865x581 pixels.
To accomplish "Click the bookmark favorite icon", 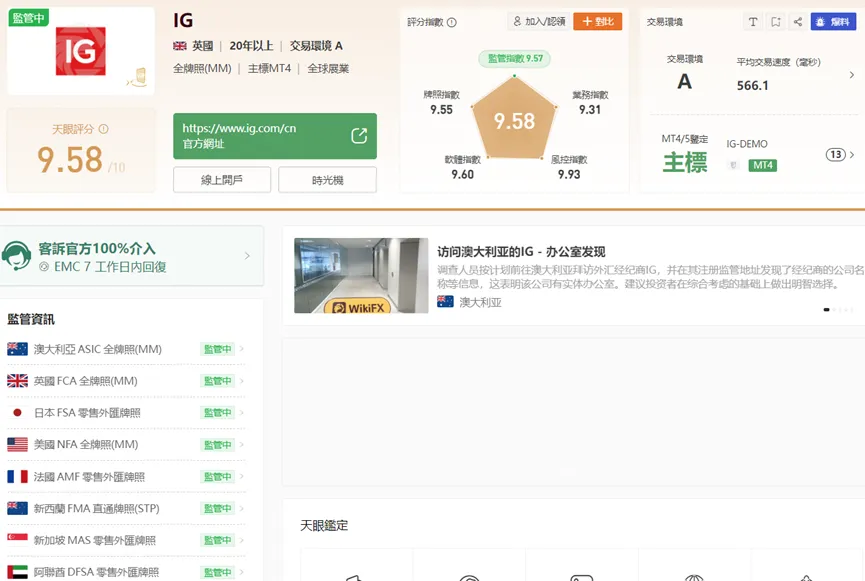I will (x=776, y=22).
